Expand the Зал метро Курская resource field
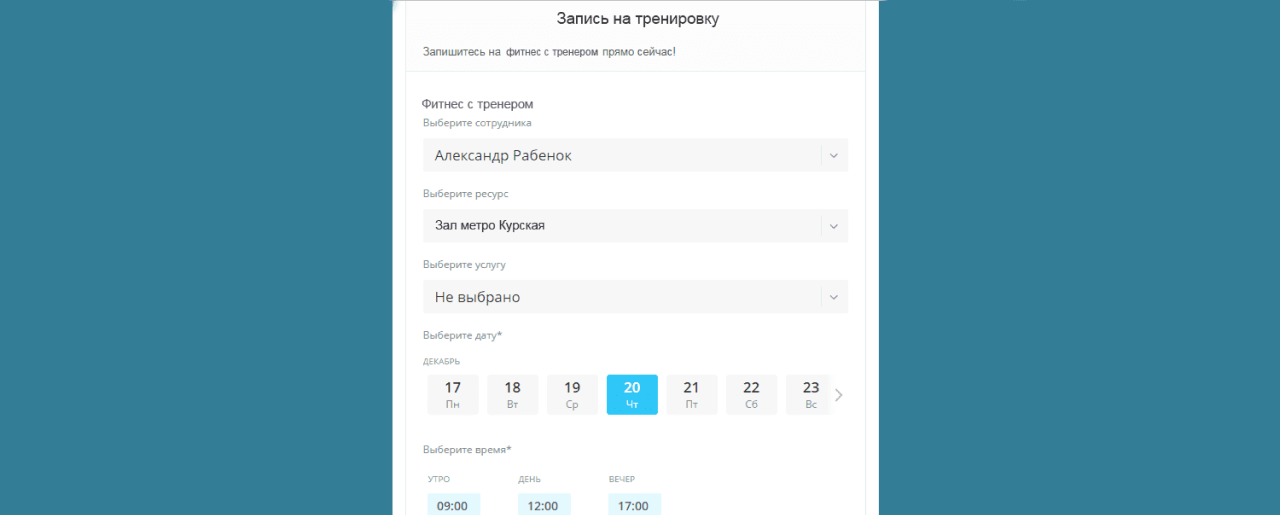 pos(620,226)
